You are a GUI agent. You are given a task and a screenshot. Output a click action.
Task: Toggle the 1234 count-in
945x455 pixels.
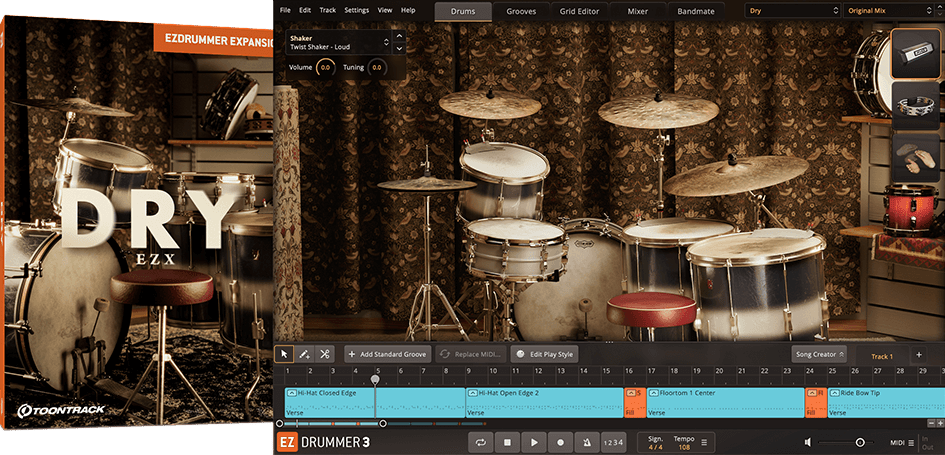click(614, 442)
